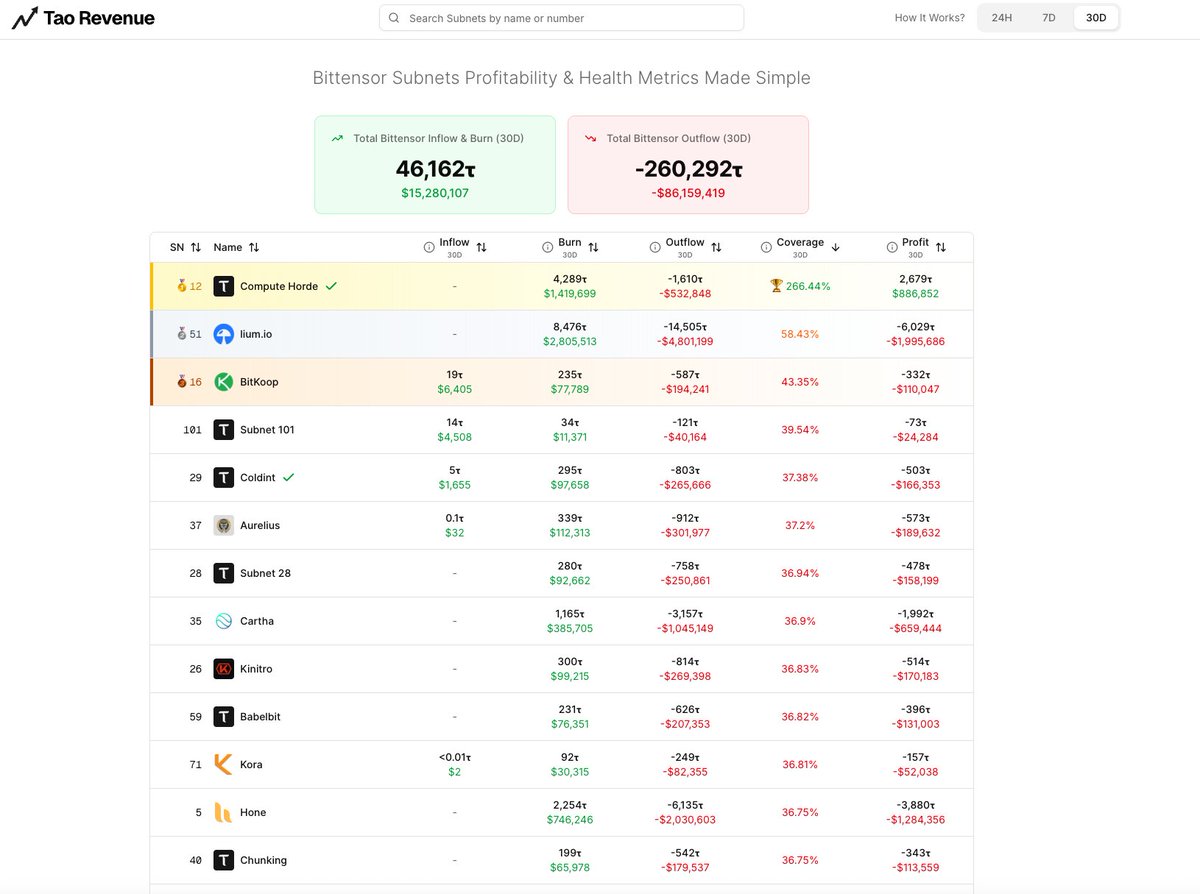Switch to the 24H timeframe tab
This screenshot has width=1200, height=894.
(1001, 18)
